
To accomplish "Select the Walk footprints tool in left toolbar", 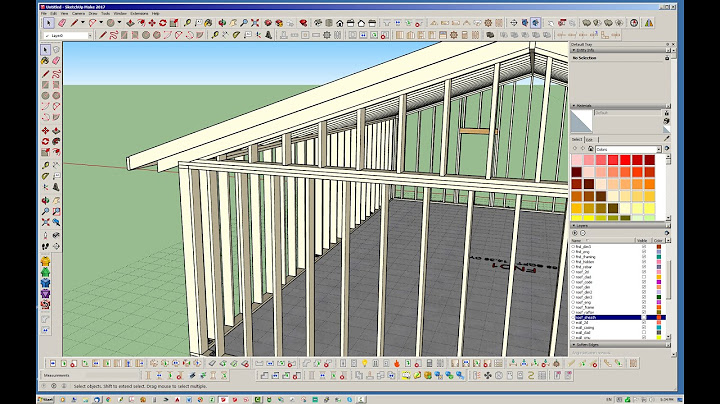I will point(45,247).
